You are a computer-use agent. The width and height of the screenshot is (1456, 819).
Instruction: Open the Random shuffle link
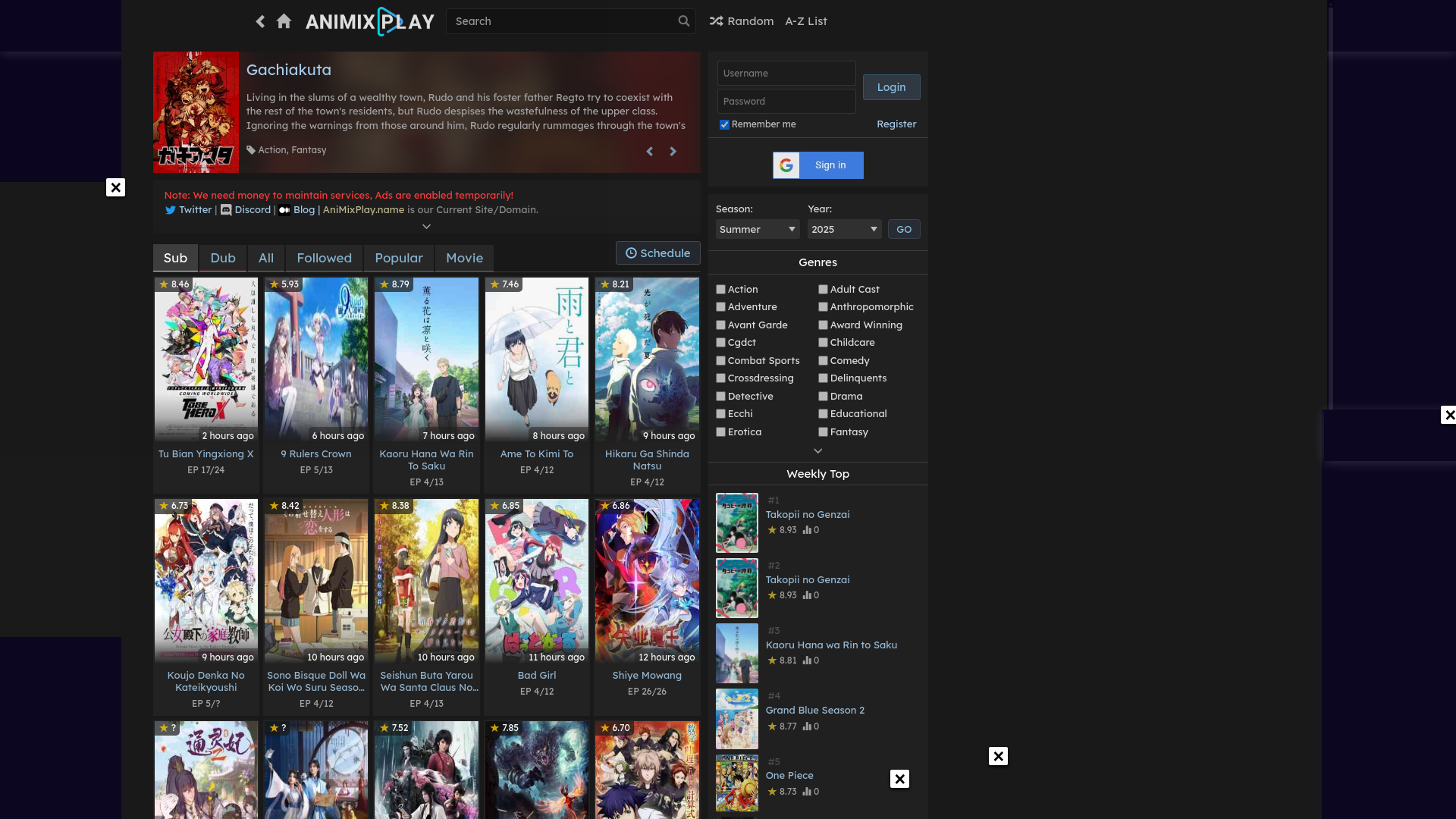742,21
